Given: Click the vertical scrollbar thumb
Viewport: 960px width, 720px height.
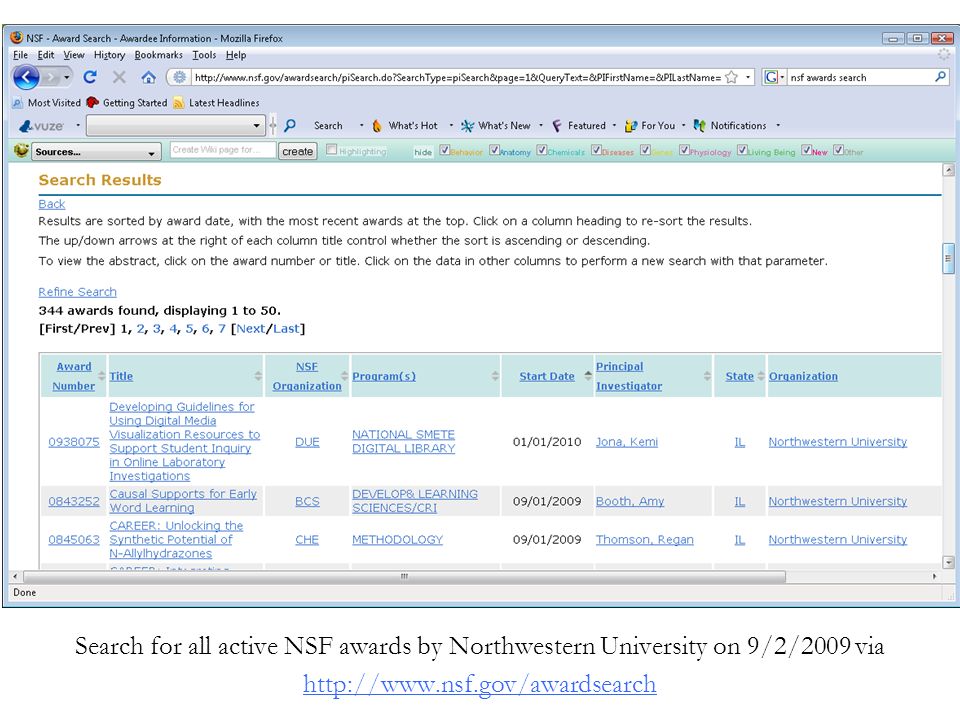Looking at the screenshot, I should tap(948, 258).
